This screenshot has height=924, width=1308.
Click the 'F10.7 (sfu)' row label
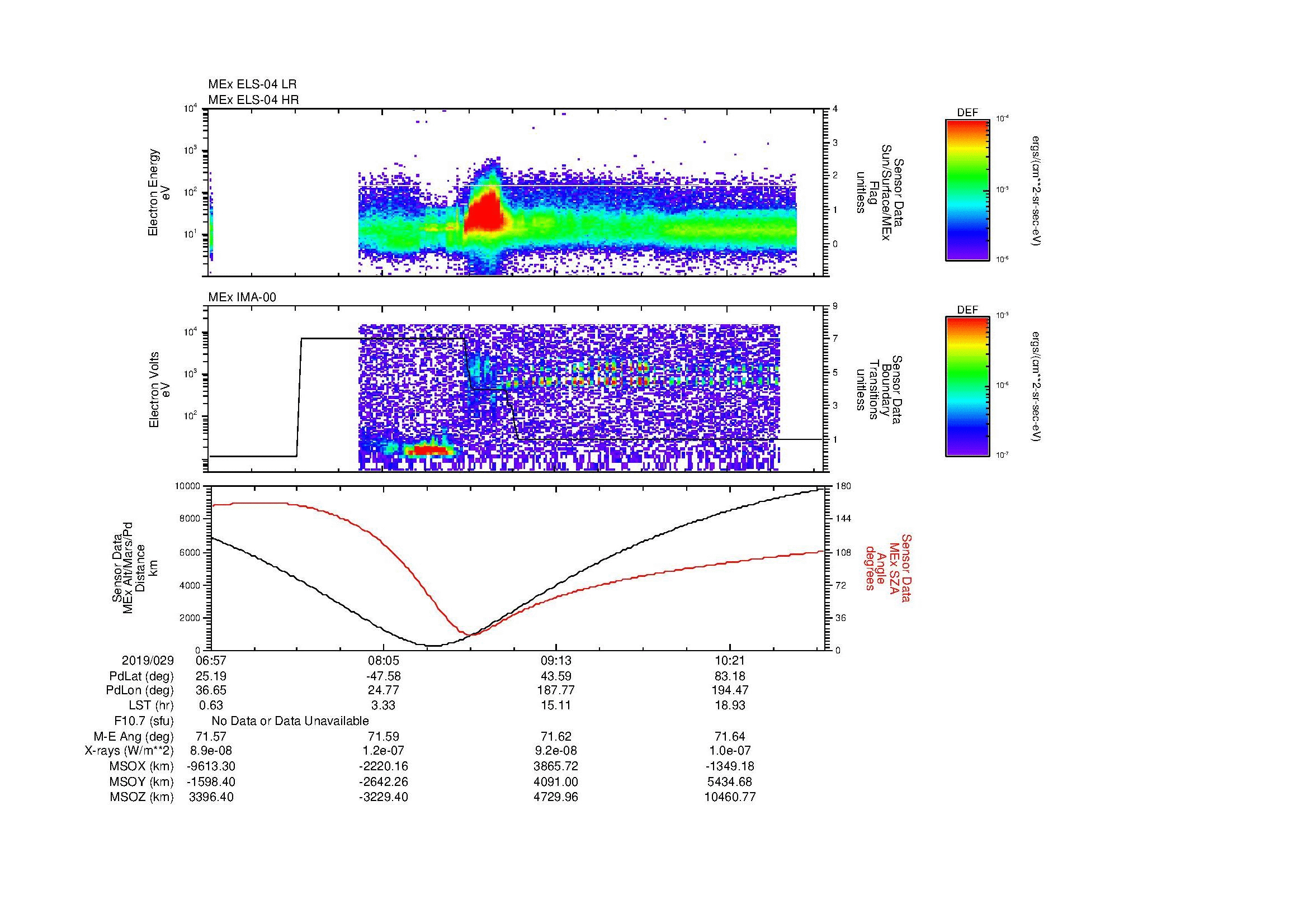pos(144,721)
